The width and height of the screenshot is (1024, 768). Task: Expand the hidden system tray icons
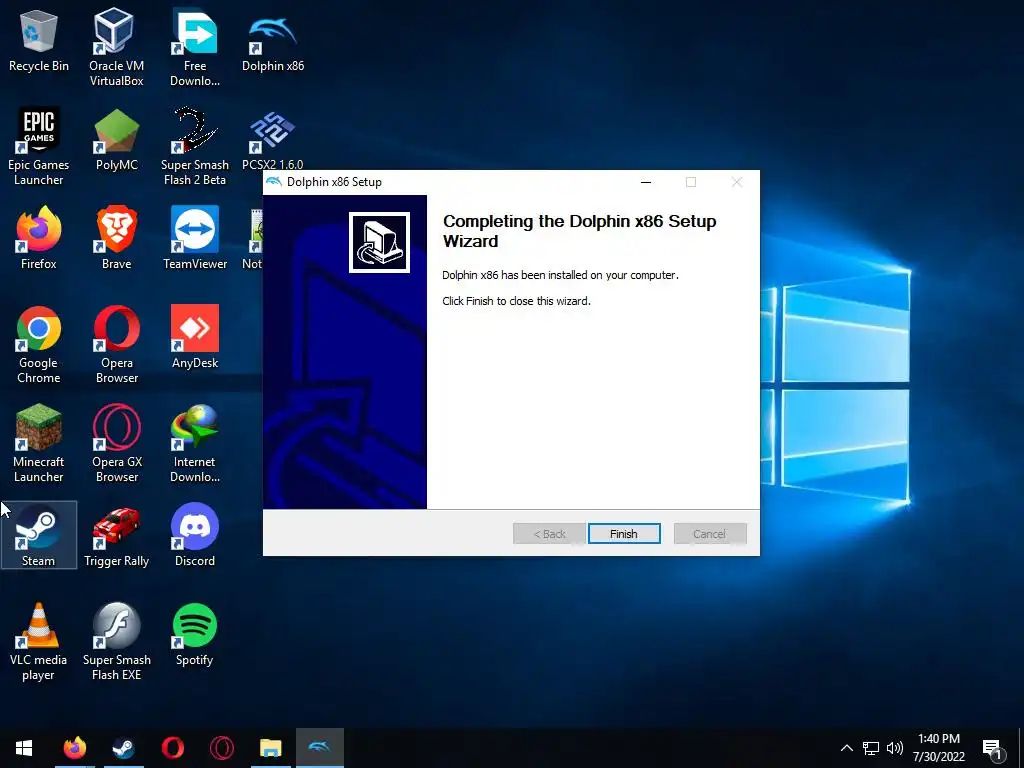pyautogui.click(x=846, y=748)
